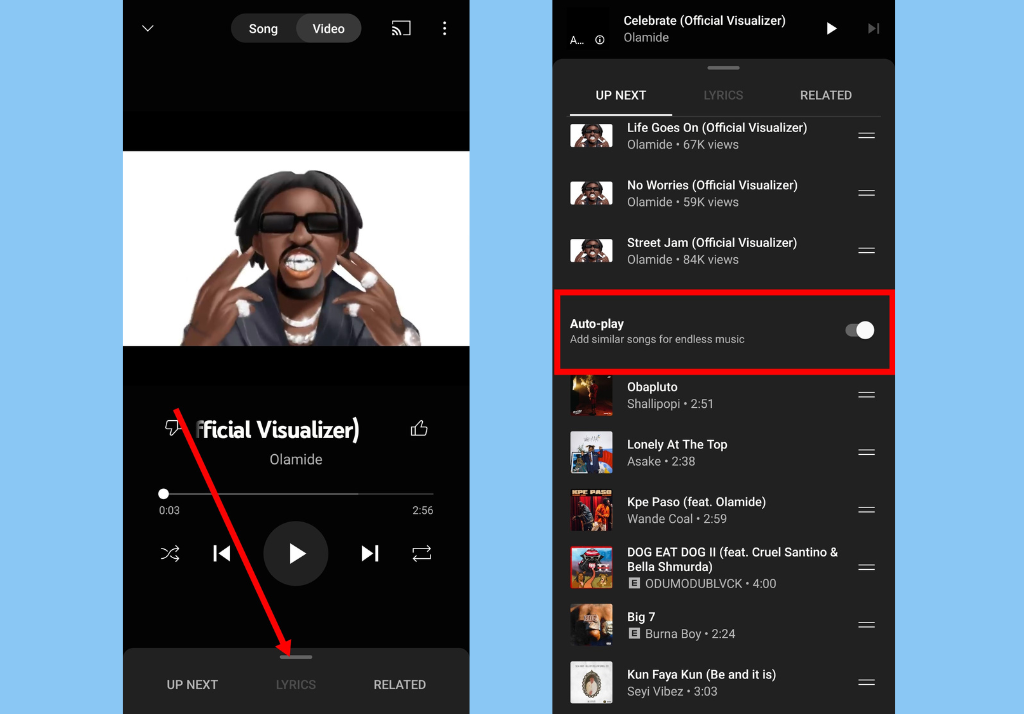The image size is (1024, 714).
Task: Click the Olamide cartoon video artwork
Action: [296, 248]
